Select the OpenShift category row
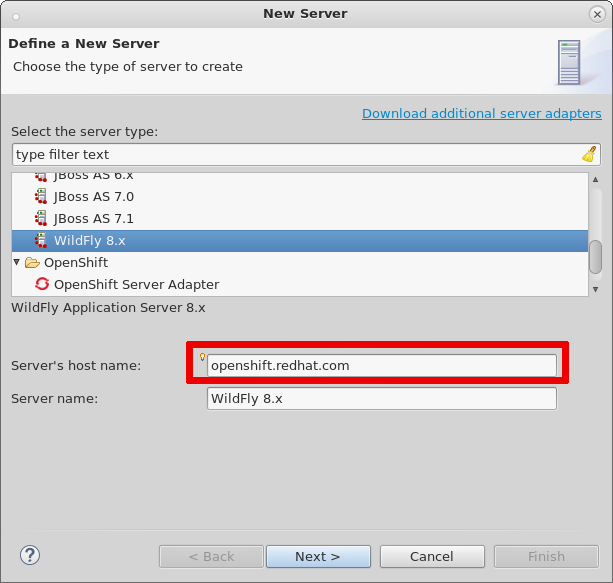 (300, 262)
